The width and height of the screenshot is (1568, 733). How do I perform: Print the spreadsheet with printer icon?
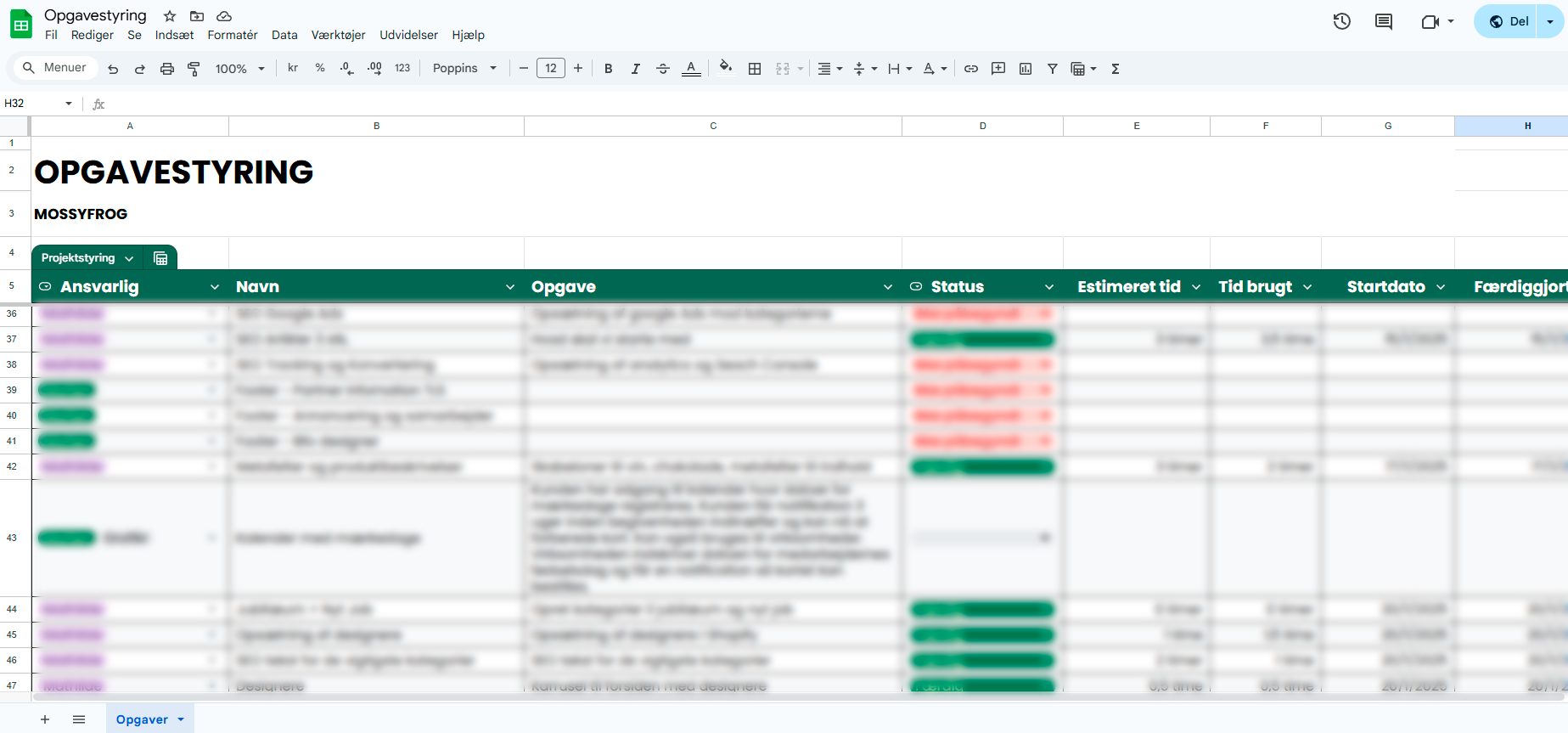point(167,69)
